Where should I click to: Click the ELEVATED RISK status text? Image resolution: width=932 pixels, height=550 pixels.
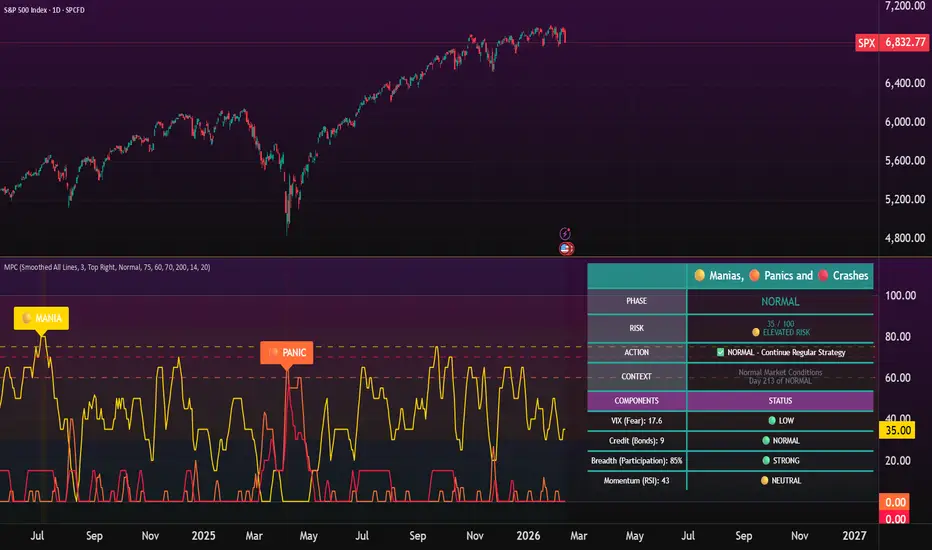[786, 332]
